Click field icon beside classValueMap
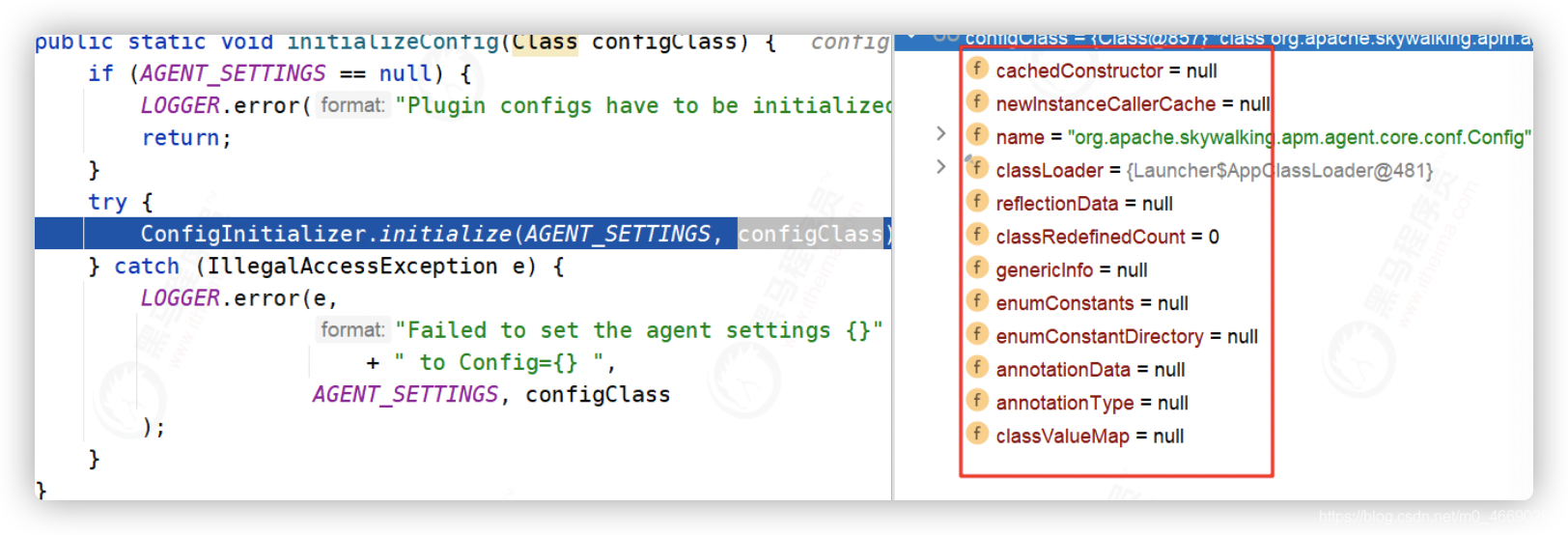 pyautogui.click(x=977, y=434)
